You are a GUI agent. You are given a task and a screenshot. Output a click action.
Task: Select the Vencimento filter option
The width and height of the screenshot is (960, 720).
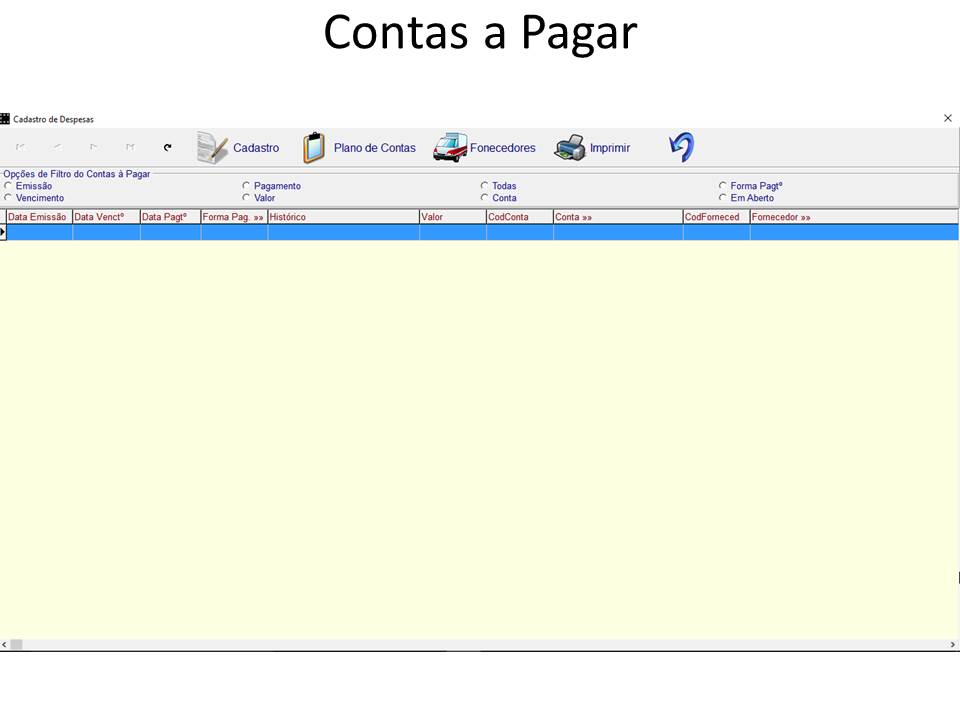[x=9, y=197]
